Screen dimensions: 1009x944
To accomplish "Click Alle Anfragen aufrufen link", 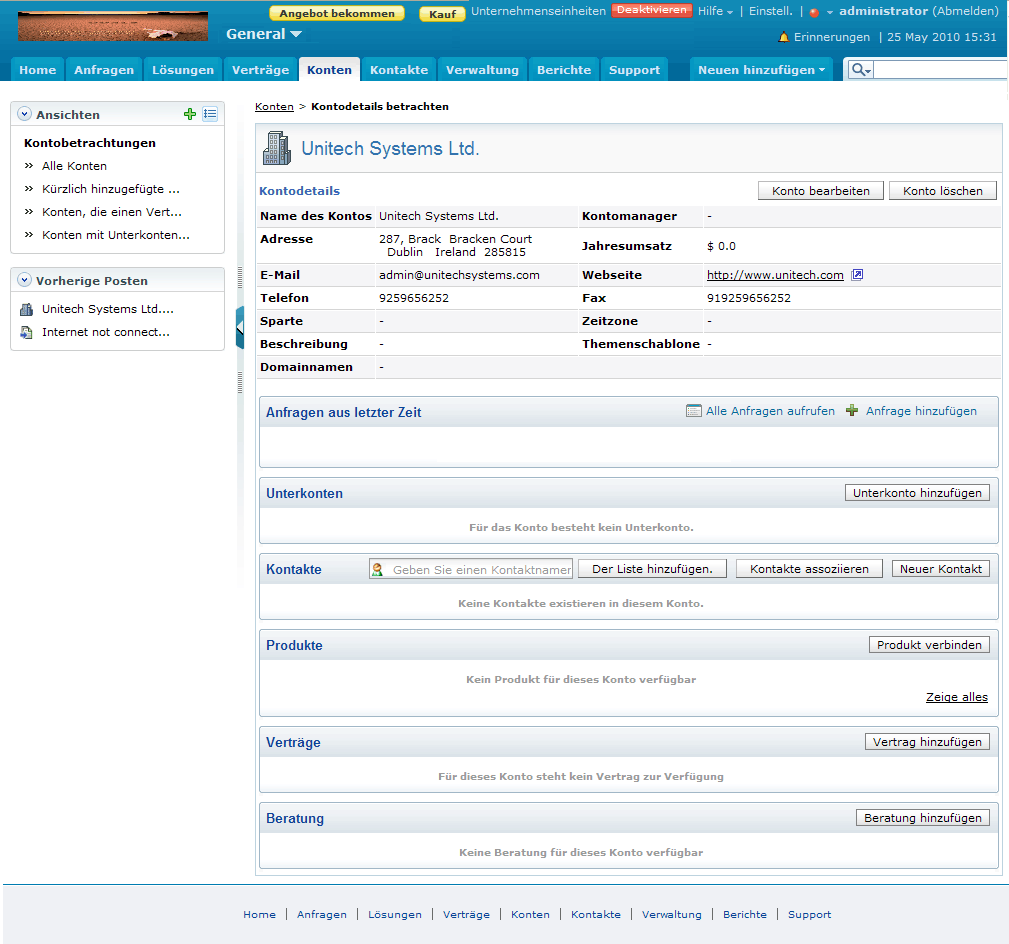I will 770,411.
